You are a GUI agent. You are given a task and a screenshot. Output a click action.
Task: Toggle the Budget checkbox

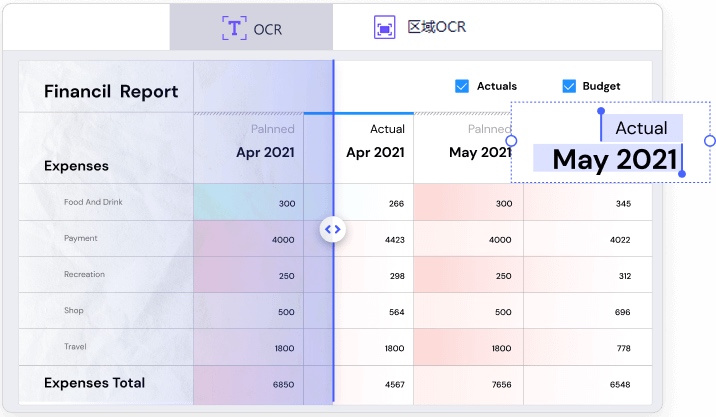[x=569, y=86]
